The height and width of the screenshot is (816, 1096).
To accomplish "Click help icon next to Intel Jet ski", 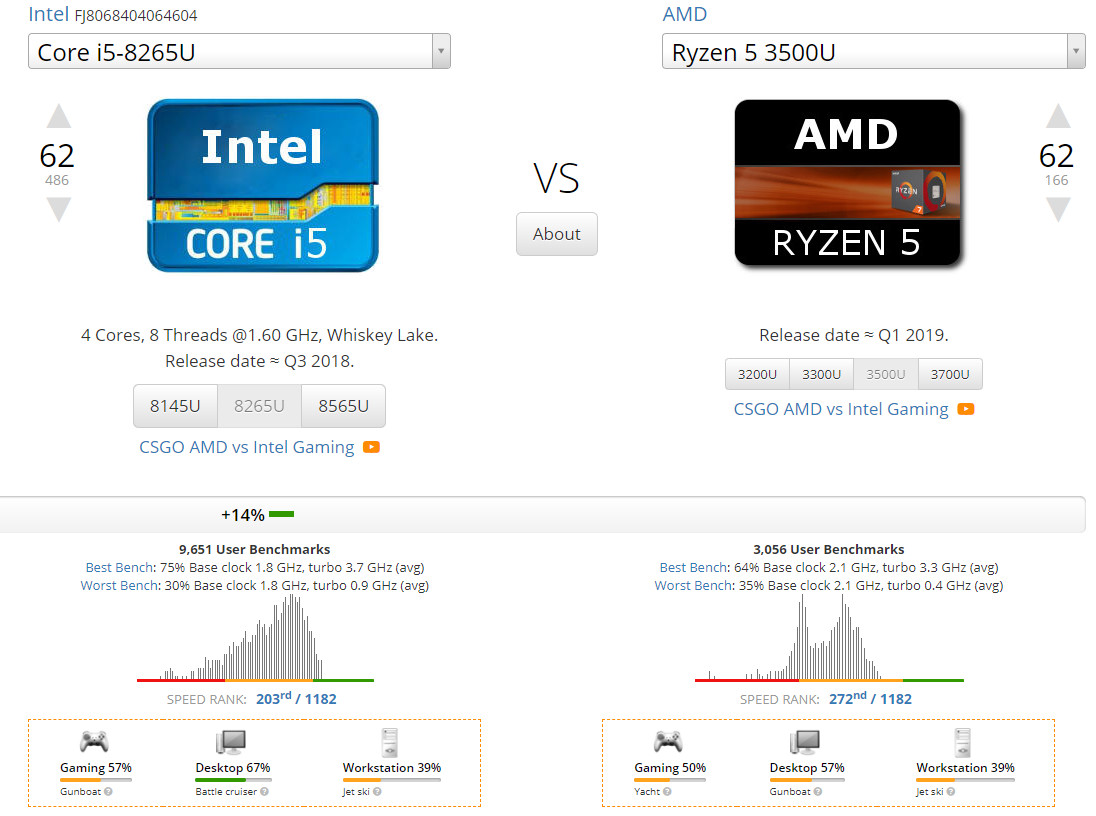I will point(377,792).
